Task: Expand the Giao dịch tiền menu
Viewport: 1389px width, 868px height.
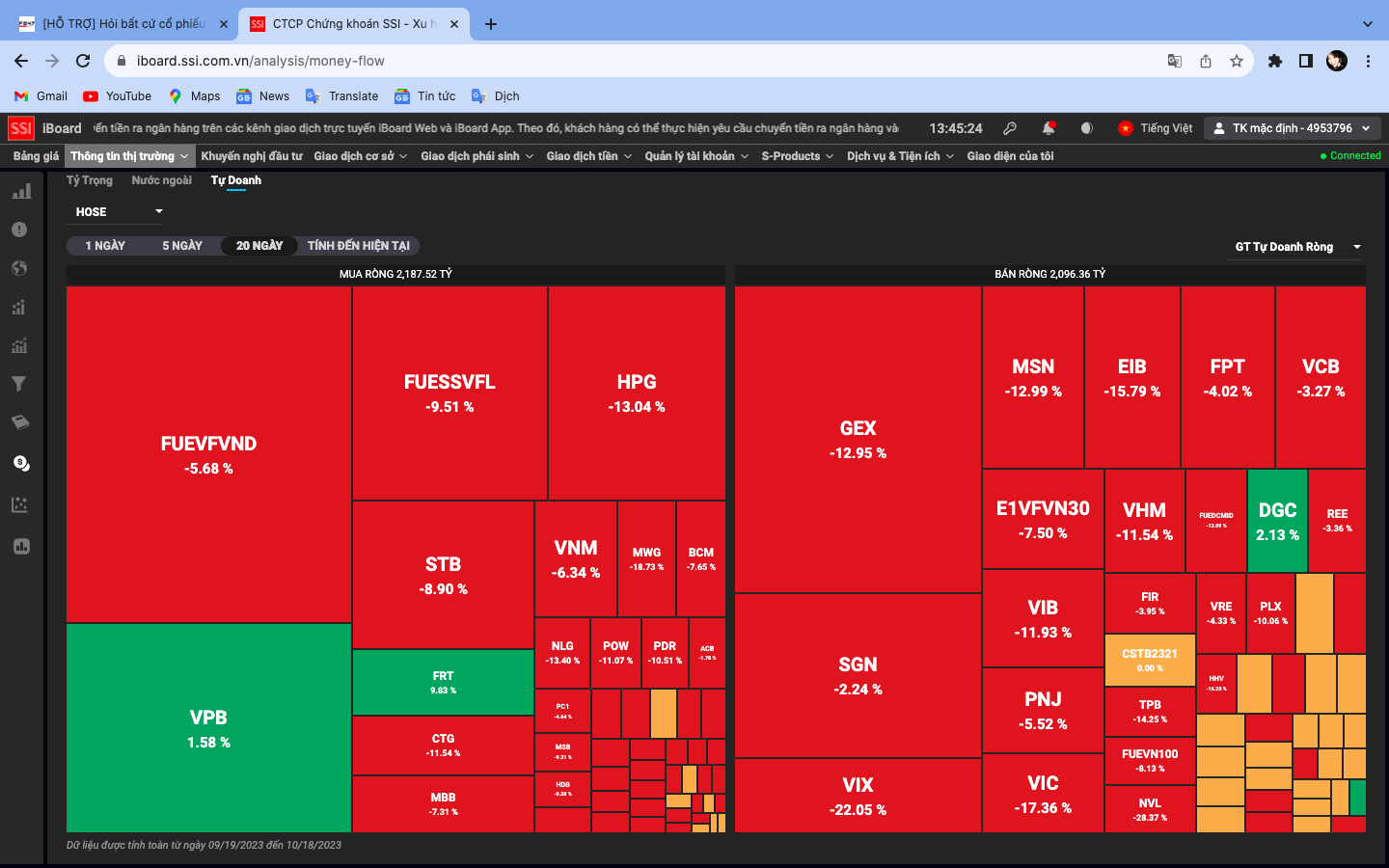Action: [x=589, y=156]
